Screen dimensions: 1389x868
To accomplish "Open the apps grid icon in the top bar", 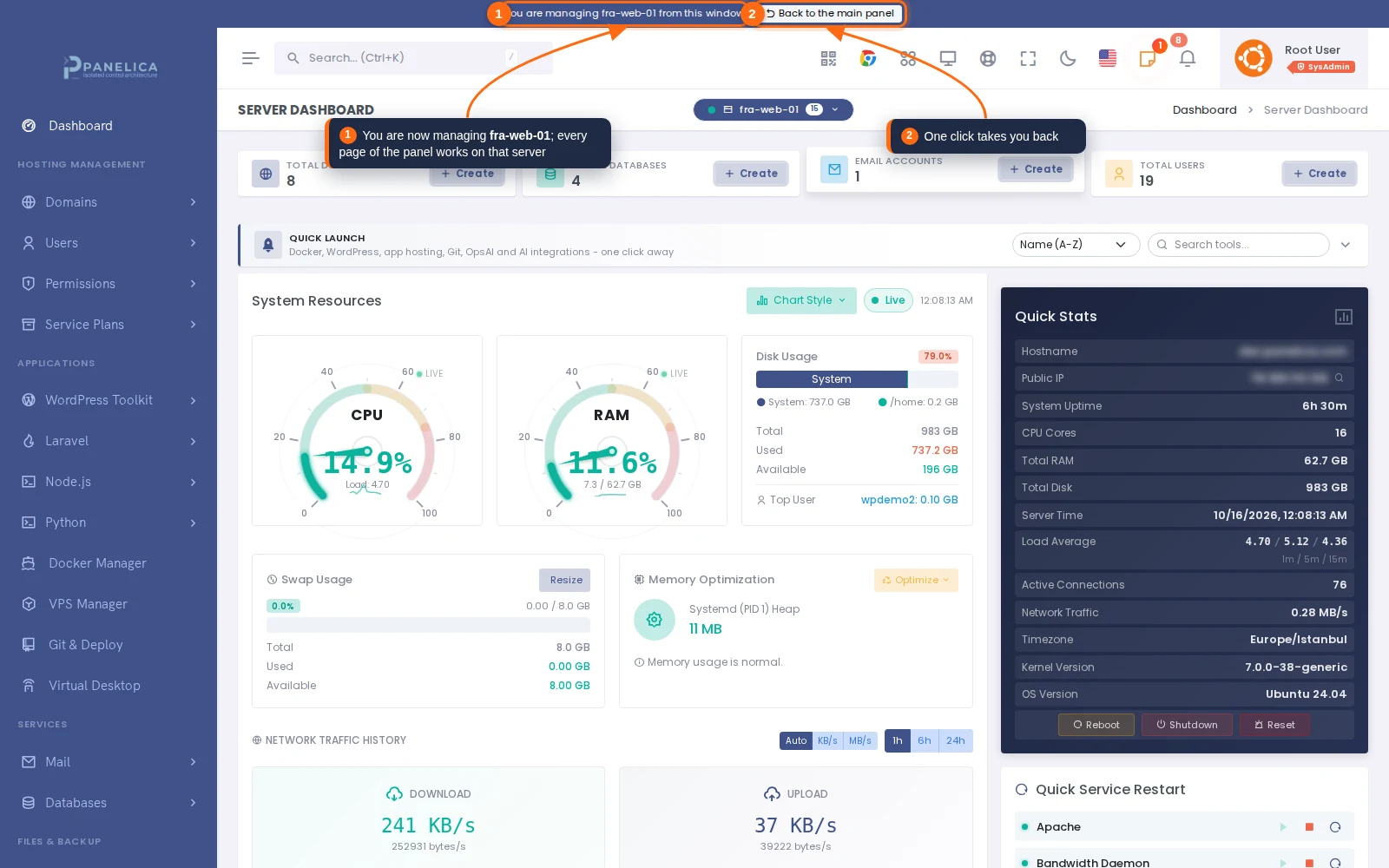I will (908, 58).
